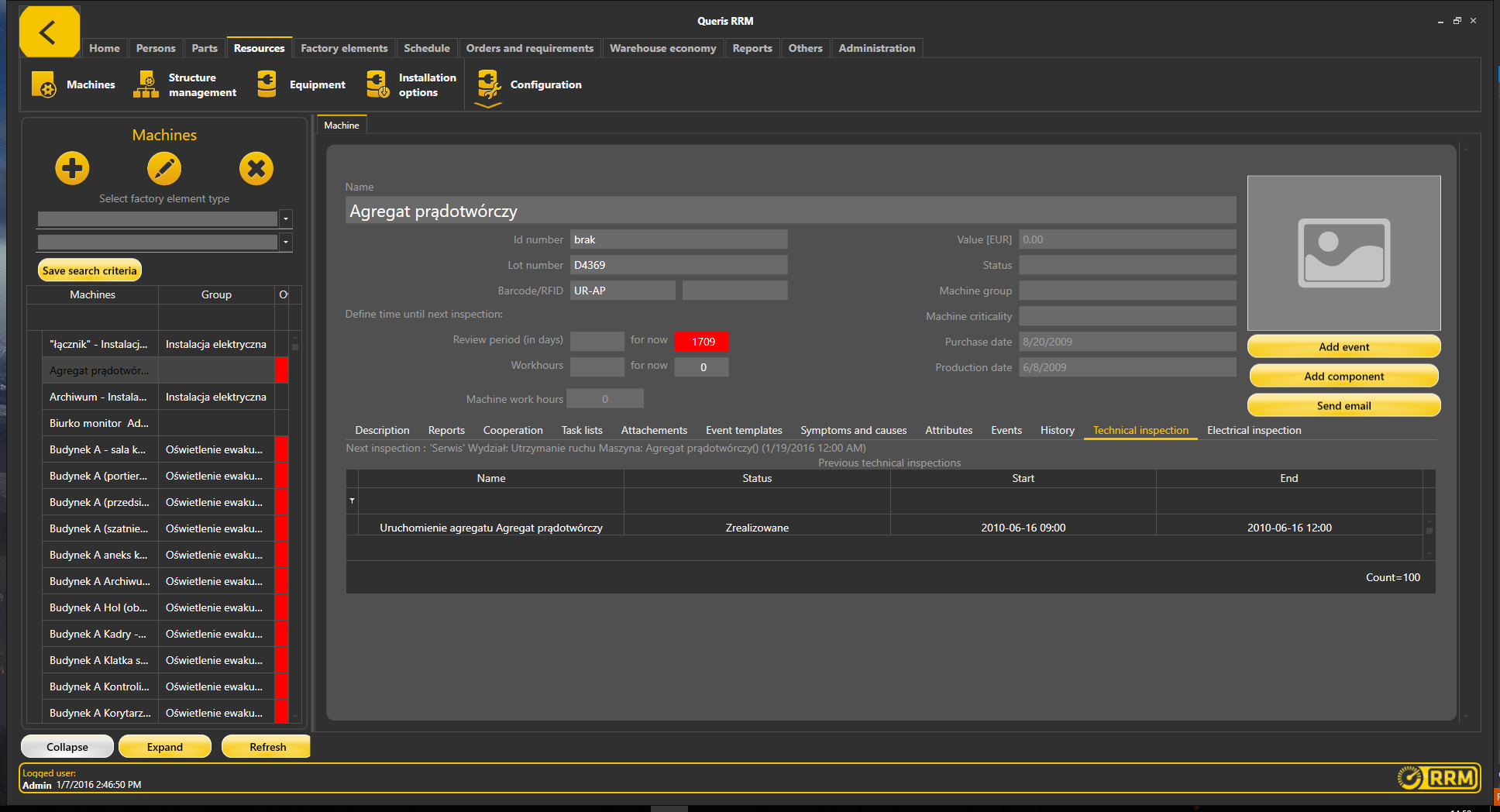Switch to the Electrical inspection tab
Viewport: 1500px width, 812px height.
[x=1254, y=430]
